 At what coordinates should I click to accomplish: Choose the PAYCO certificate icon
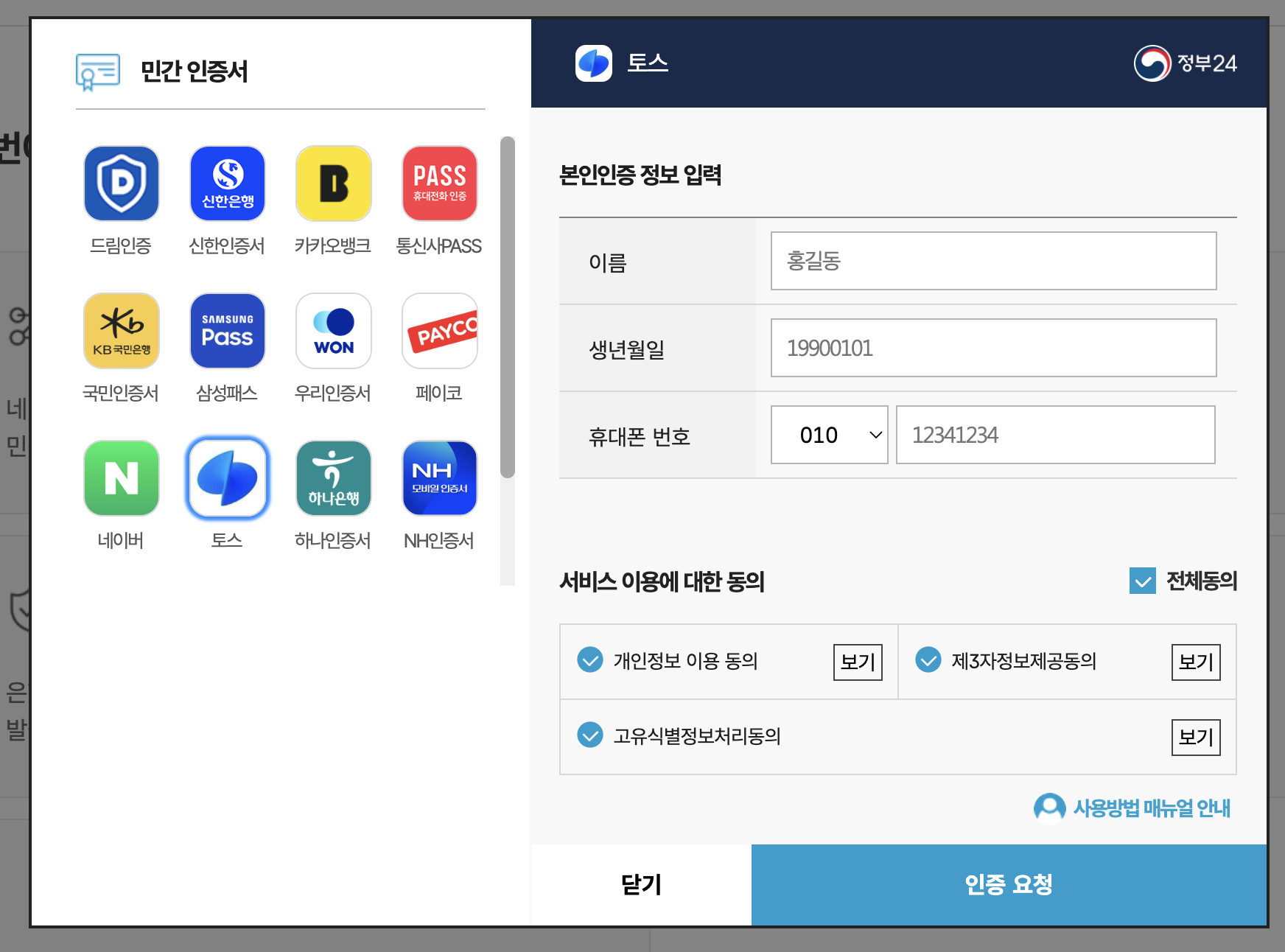[440, 331]
